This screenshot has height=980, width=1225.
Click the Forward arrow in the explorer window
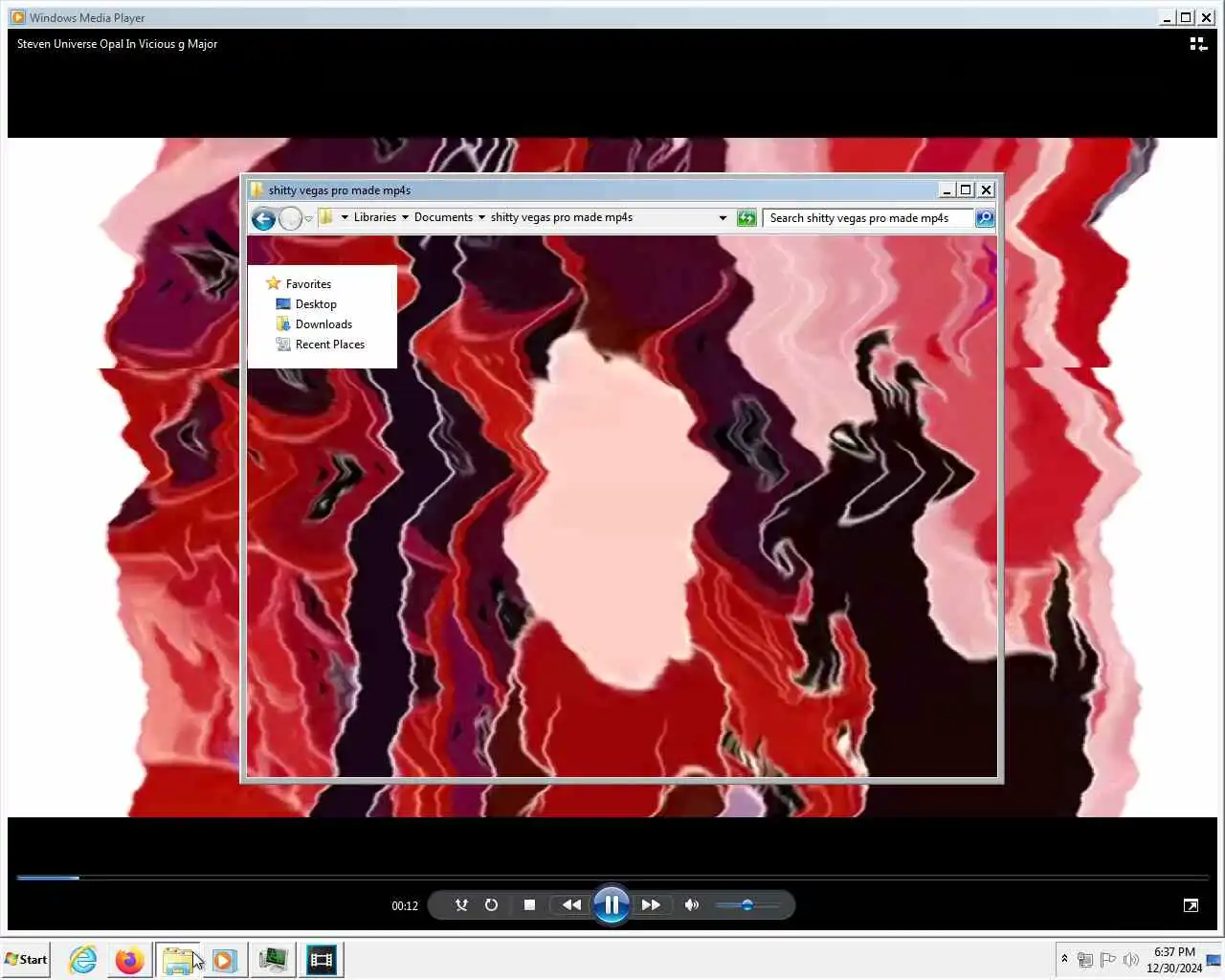point(291,219)
